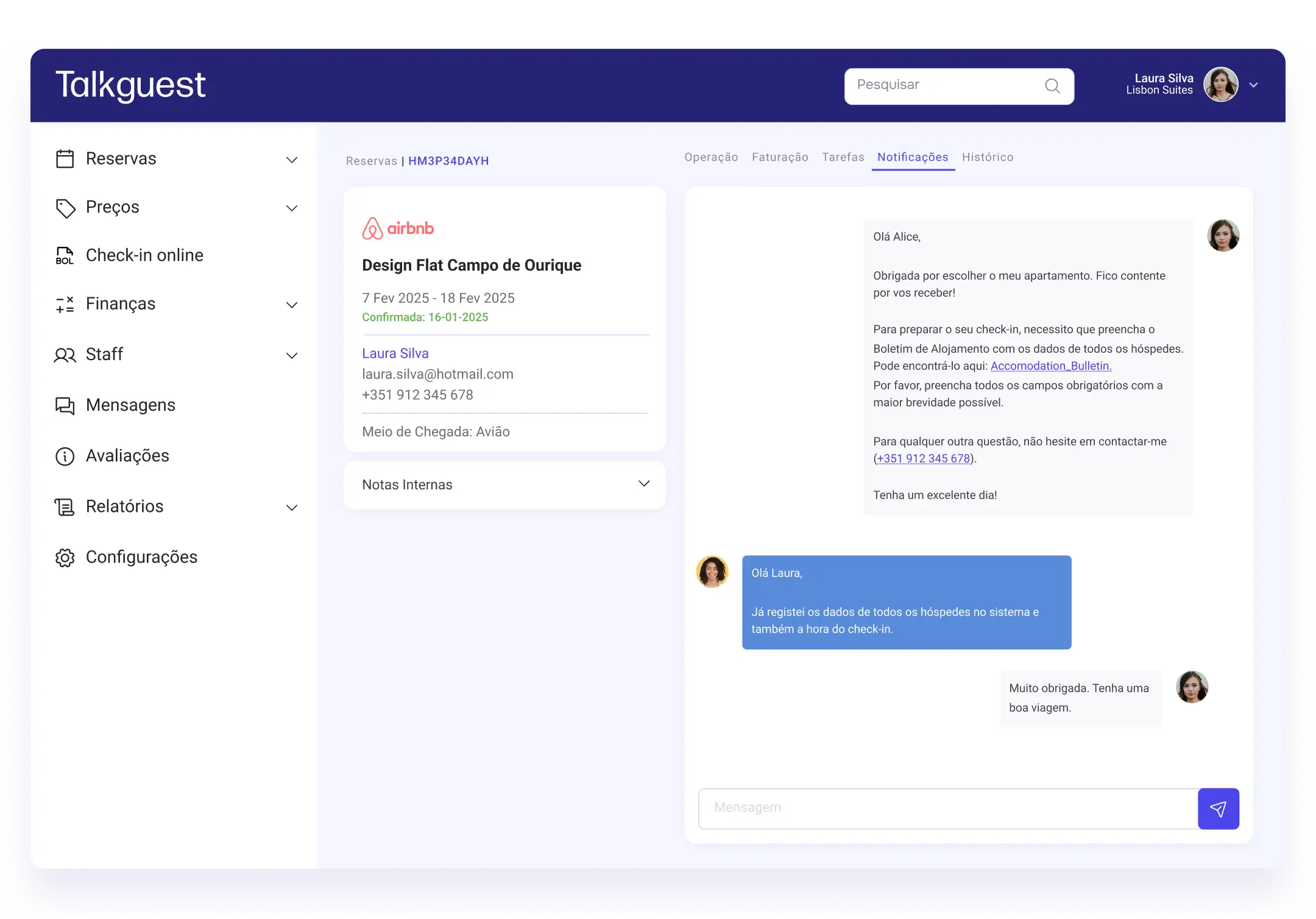
Task: Open Check-in online BOL icon
Action: [65, 255]
